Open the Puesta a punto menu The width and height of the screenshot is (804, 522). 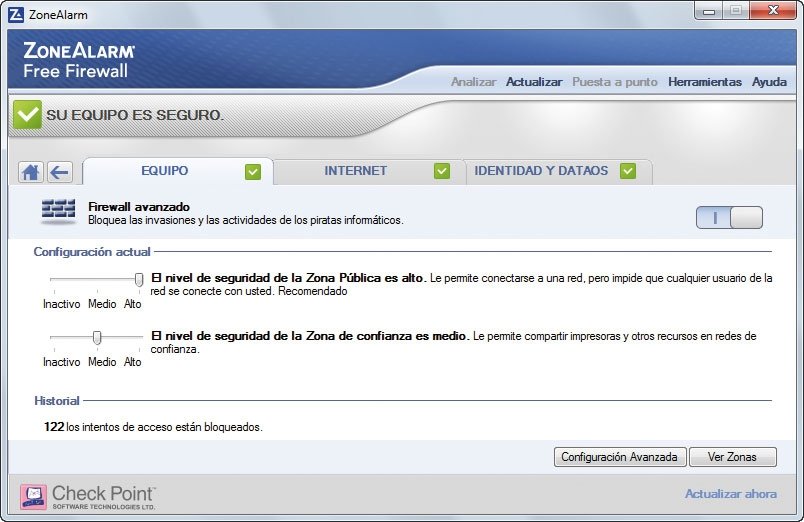tap(615, 82)
